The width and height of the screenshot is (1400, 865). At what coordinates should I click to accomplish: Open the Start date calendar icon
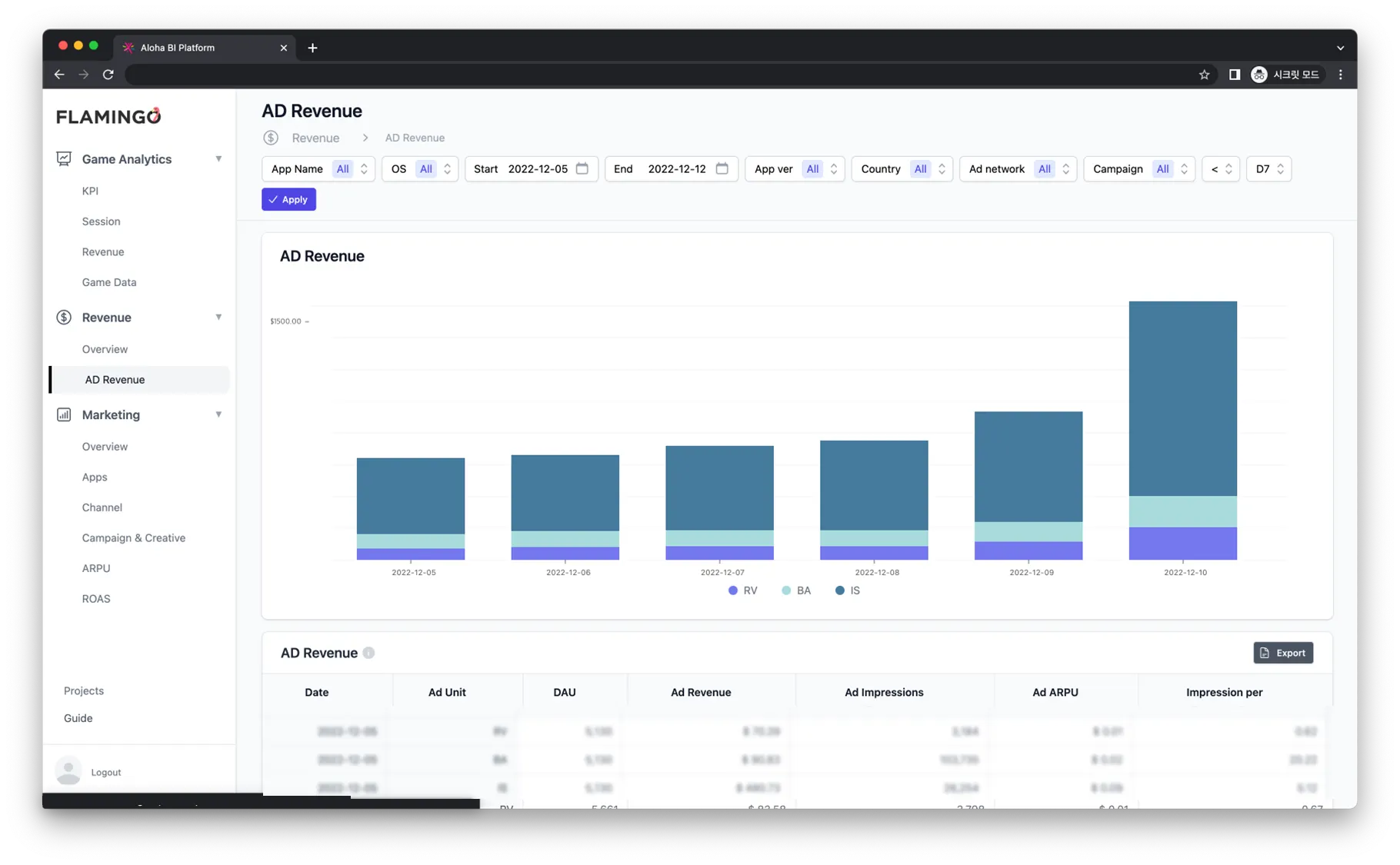(582, 168)
